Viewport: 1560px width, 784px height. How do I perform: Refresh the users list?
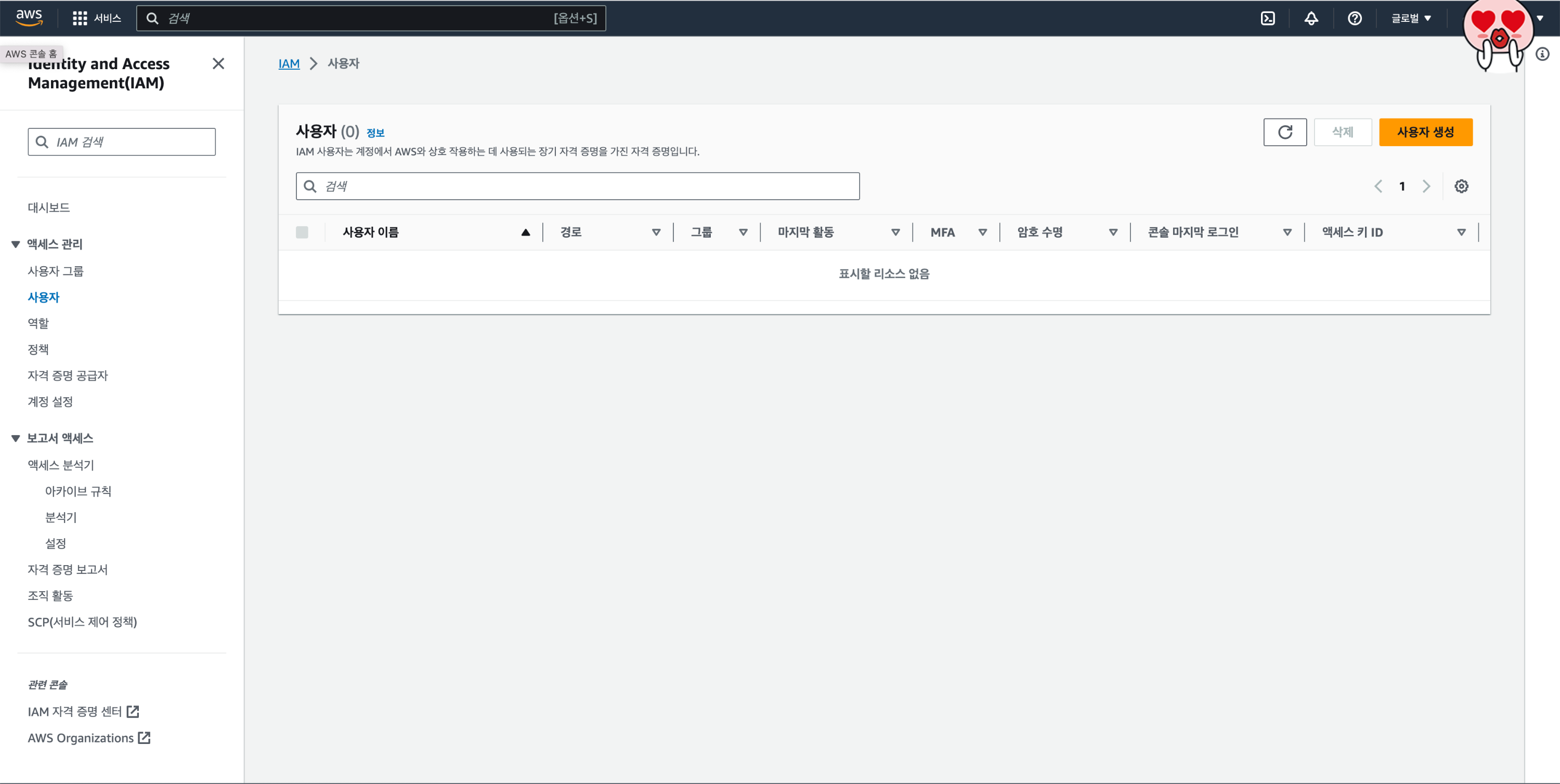(1284, 132)
